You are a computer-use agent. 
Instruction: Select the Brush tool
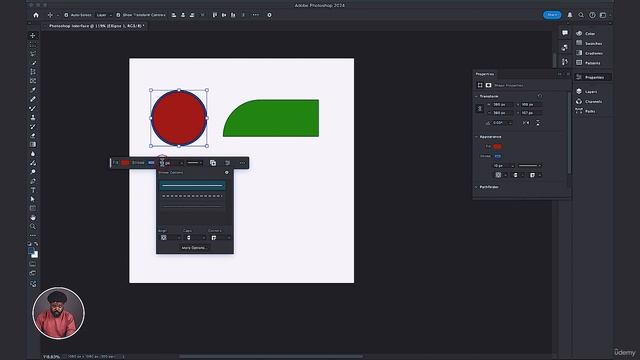click(x=33, y=108)
